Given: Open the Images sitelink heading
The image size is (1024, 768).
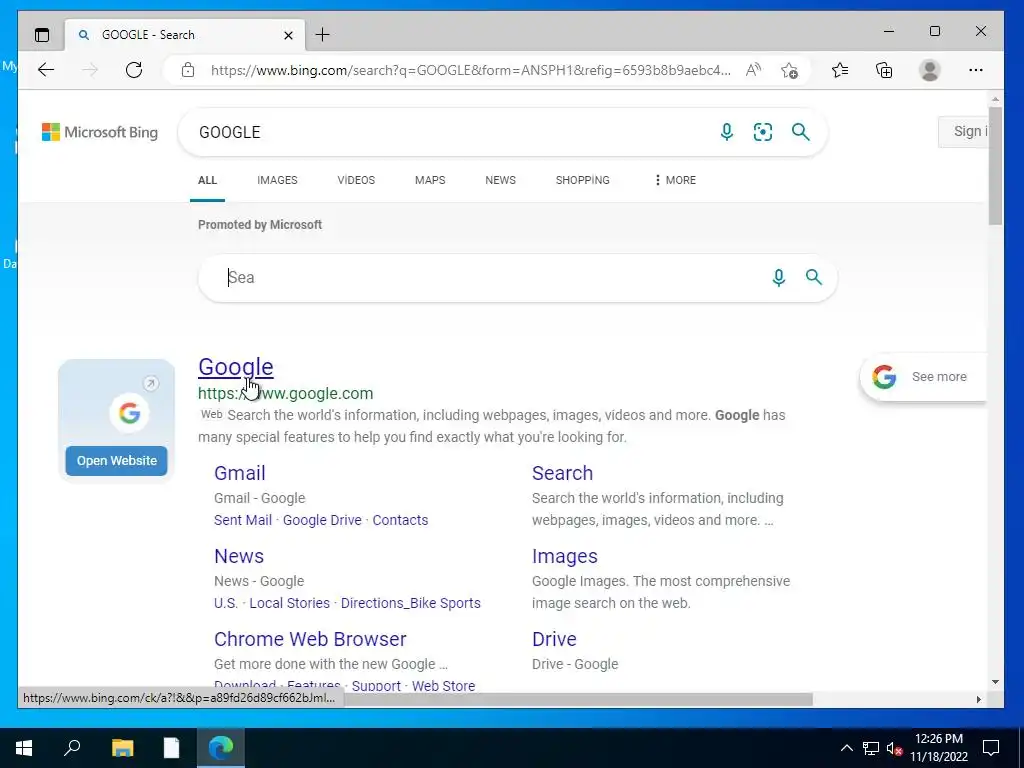Looking at the screenshot, I should point(564,556).
